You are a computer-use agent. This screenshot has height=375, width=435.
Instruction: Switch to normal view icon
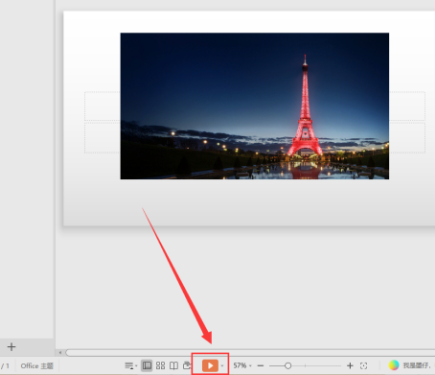tap(147, 366)
